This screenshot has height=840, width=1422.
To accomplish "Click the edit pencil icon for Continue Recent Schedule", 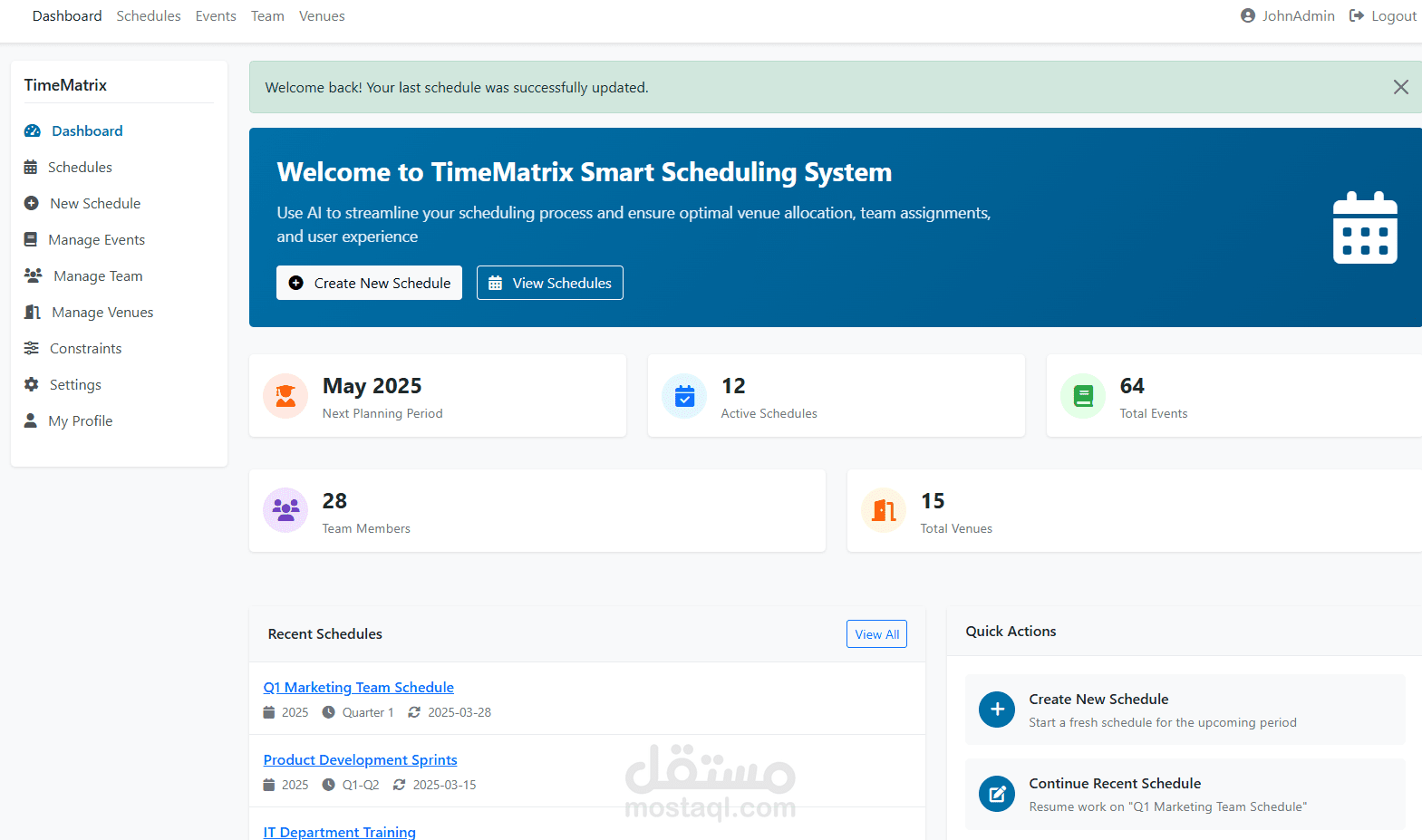I will 997,794.
